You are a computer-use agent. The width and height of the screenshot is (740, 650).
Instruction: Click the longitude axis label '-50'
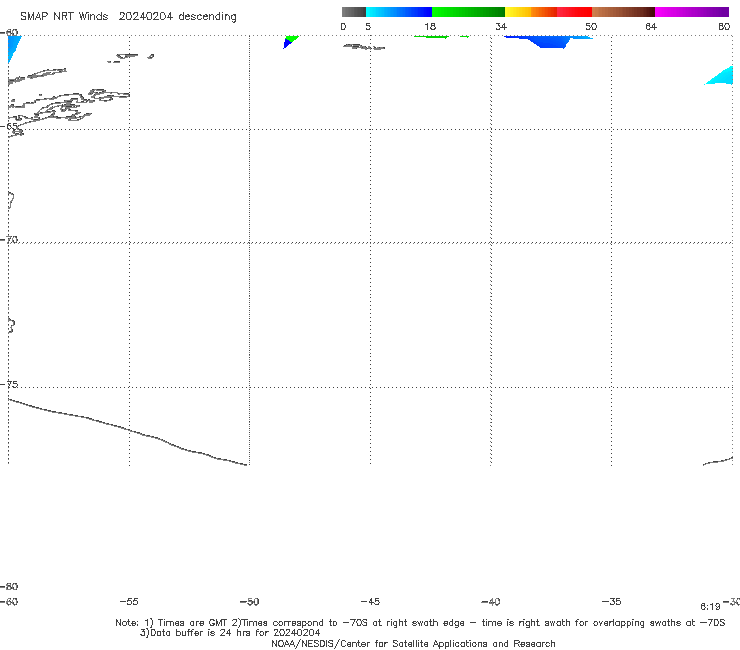pyautogui.click(x=250, y=601)
